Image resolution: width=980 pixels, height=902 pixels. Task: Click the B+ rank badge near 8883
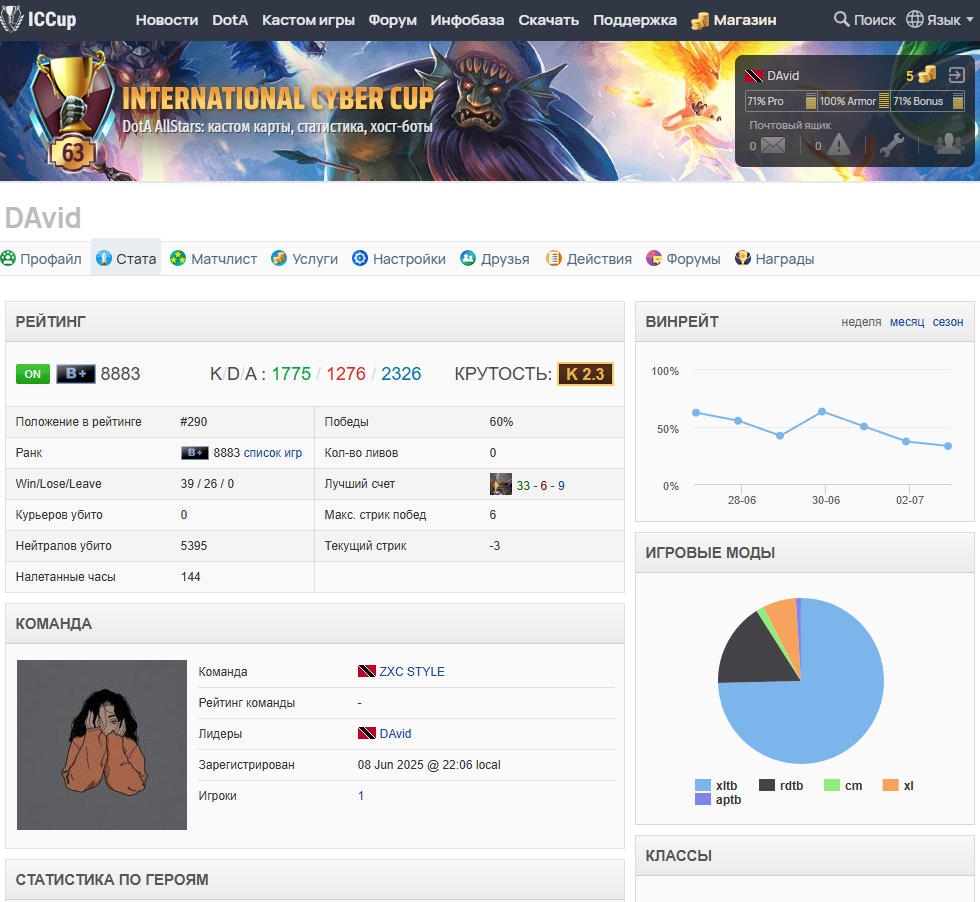click(76, 374)
